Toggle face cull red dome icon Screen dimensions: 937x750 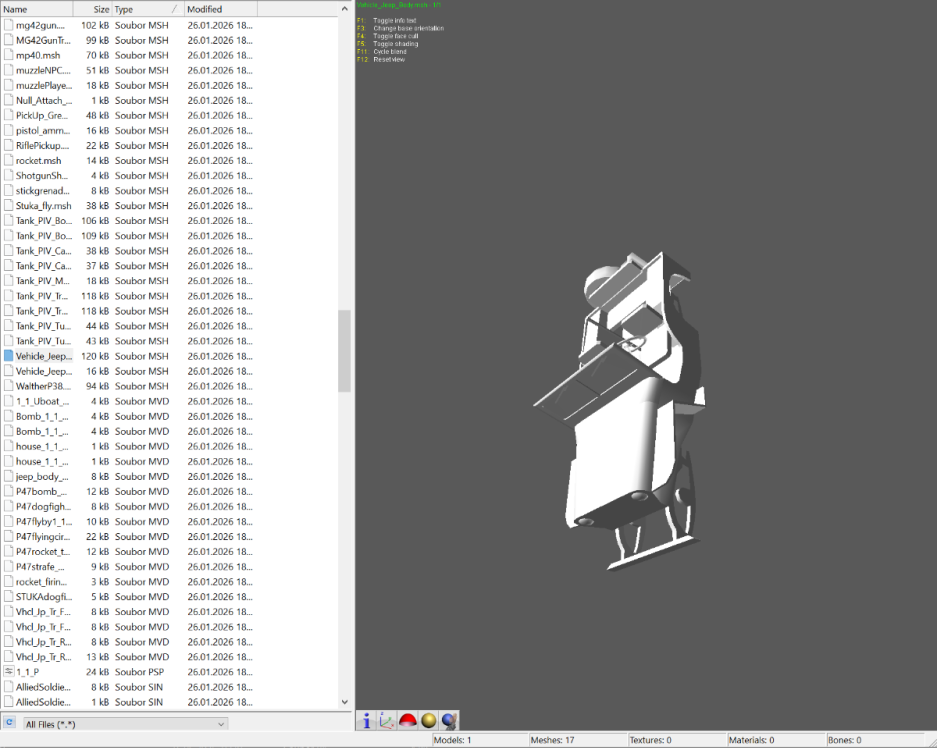(x=408, y=721)
